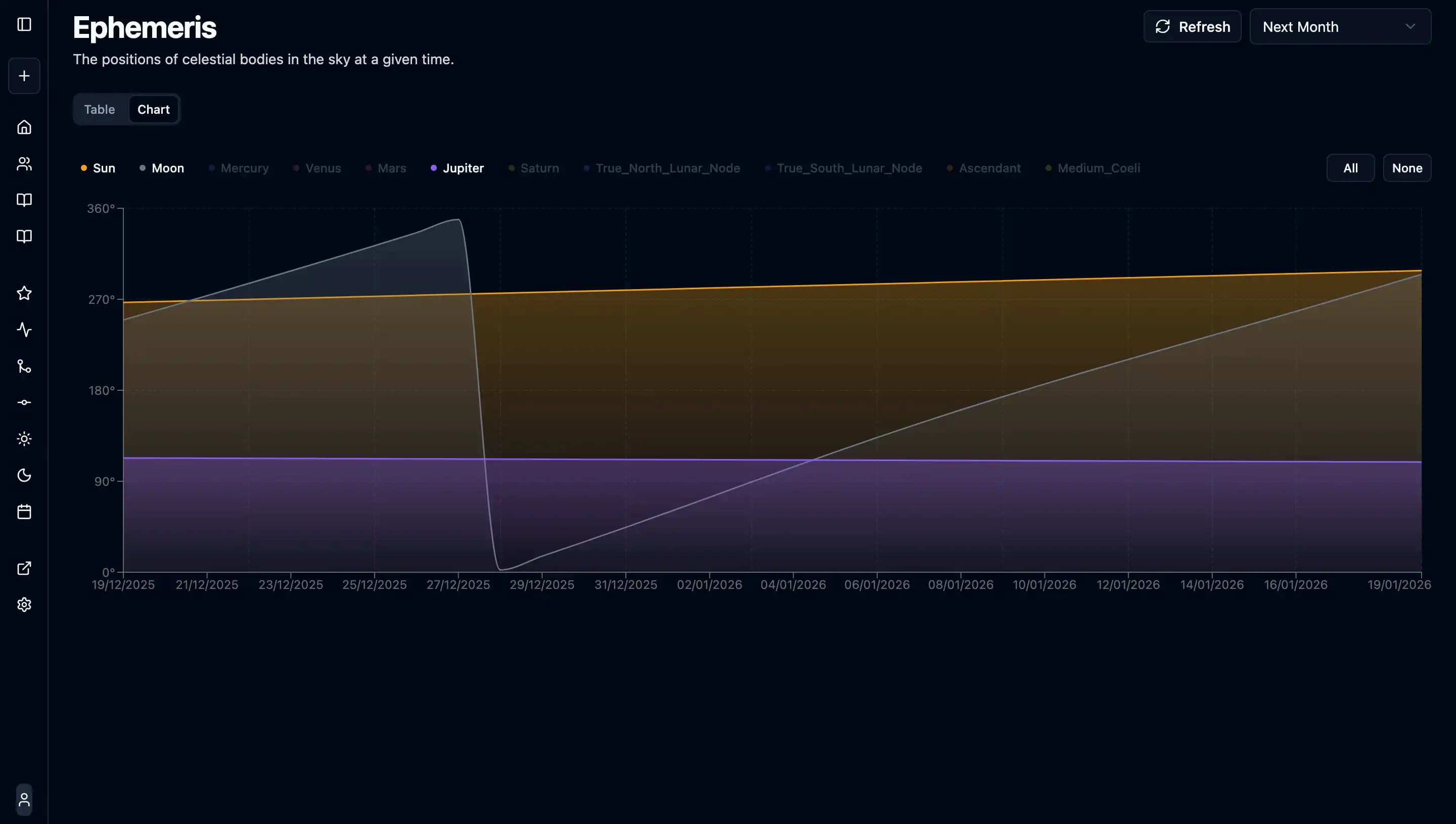Click the star icon in sidebar
Image resolution: width=1456 pixels, height=824 pixels.
24,293
